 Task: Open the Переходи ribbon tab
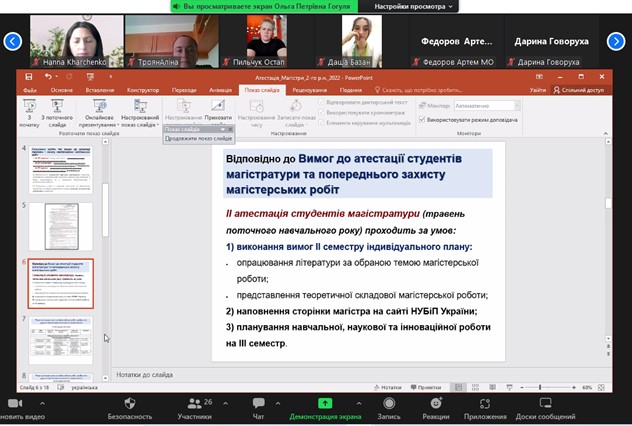pos(184,90)
